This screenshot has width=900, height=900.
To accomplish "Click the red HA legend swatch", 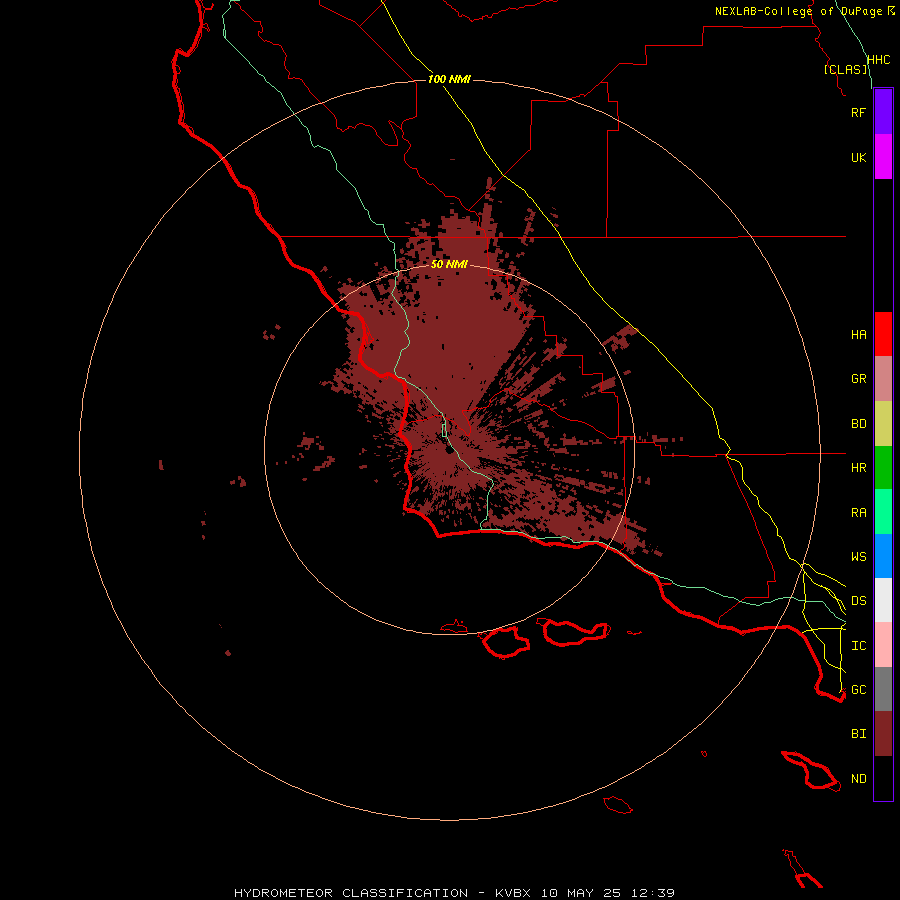I will [x=883, y=334].
